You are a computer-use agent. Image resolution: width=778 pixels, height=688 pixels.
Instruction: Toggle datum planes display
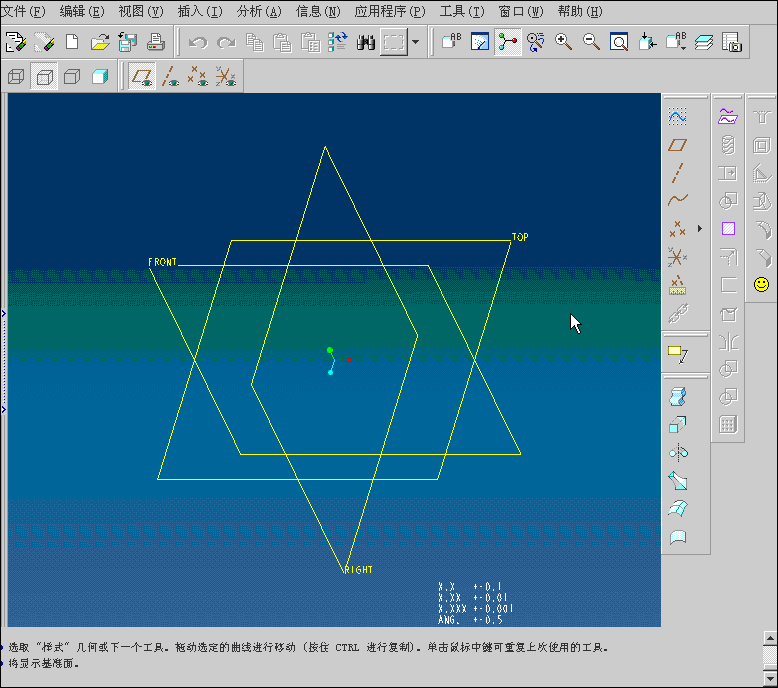pos(142,76)
